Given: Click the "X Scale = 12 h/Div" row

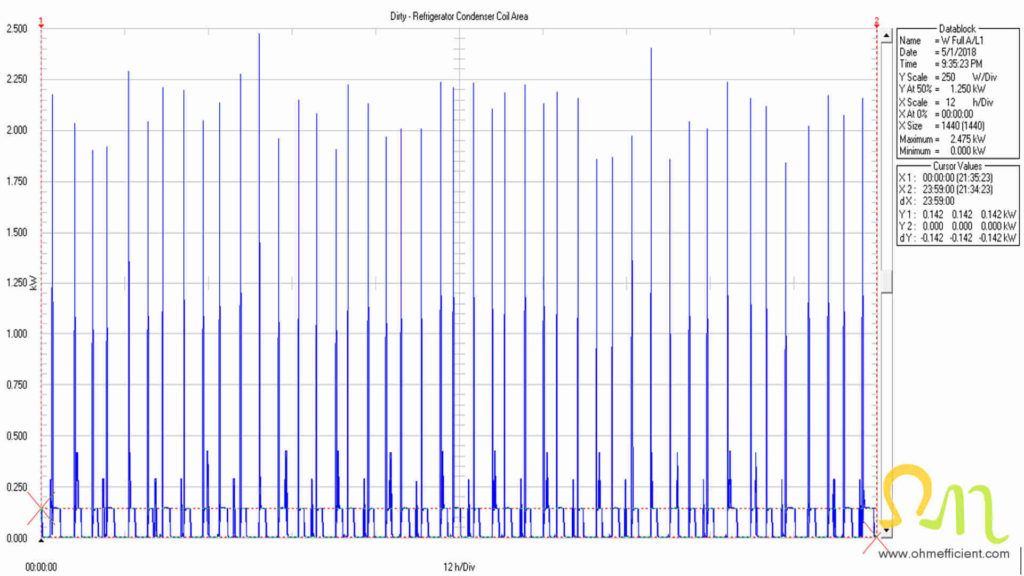Looking at the screenshot, I should pyautogui.click(x=946, y=103).
